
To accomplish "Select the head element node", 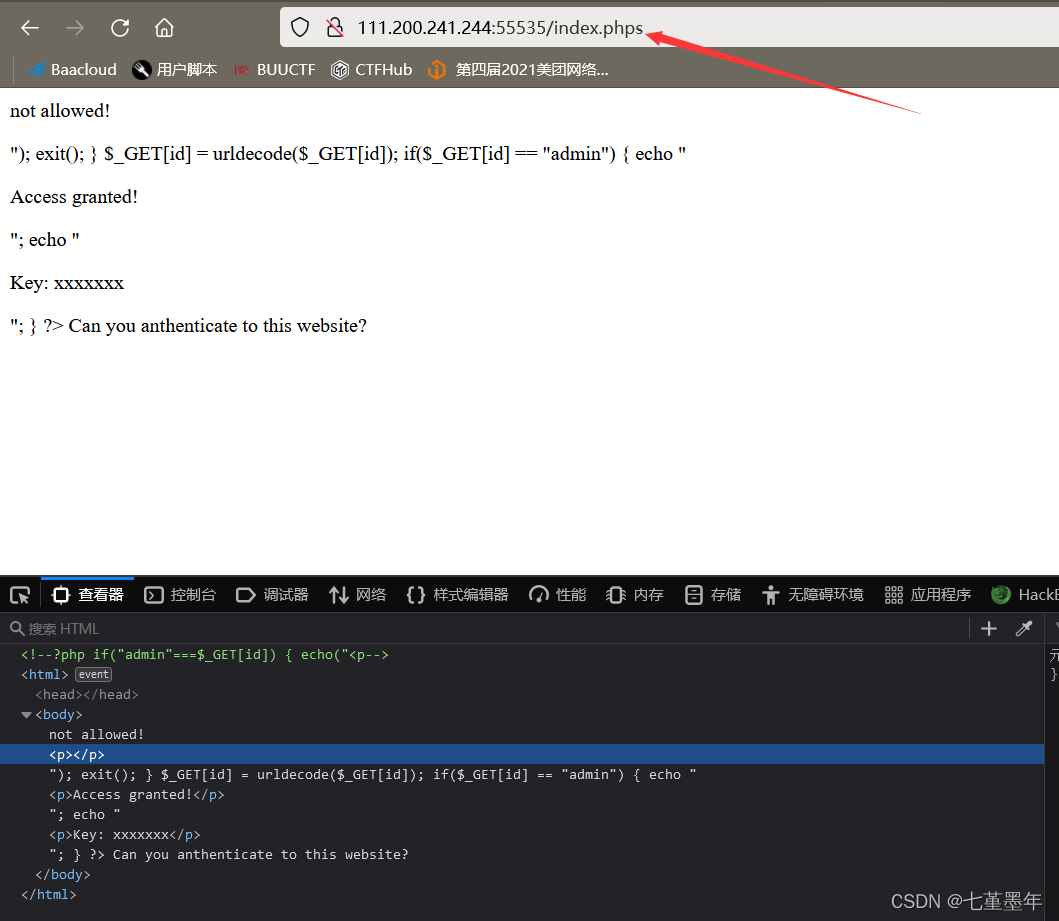I will click(86, 694).
